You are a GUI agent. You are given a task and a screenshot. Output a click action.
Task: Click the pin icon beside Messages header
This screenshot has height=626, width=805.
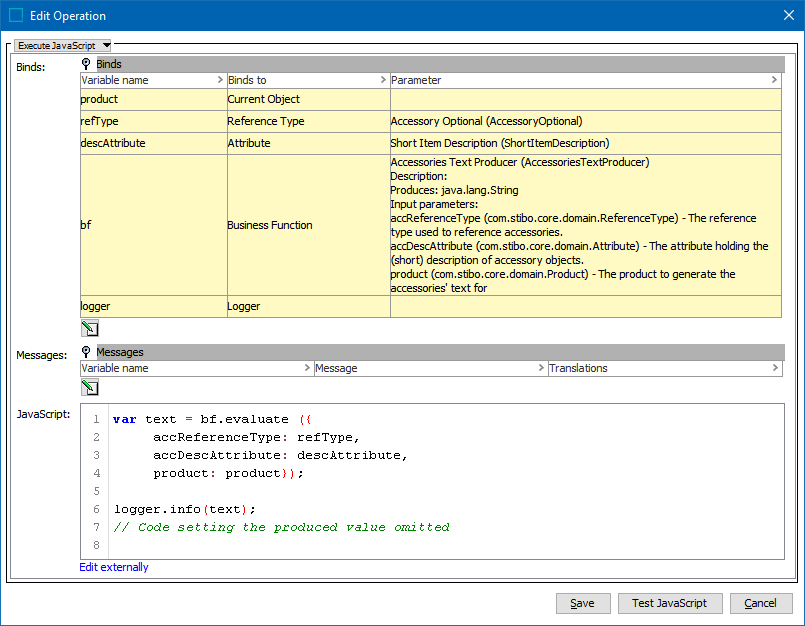[x=87, y=352]
